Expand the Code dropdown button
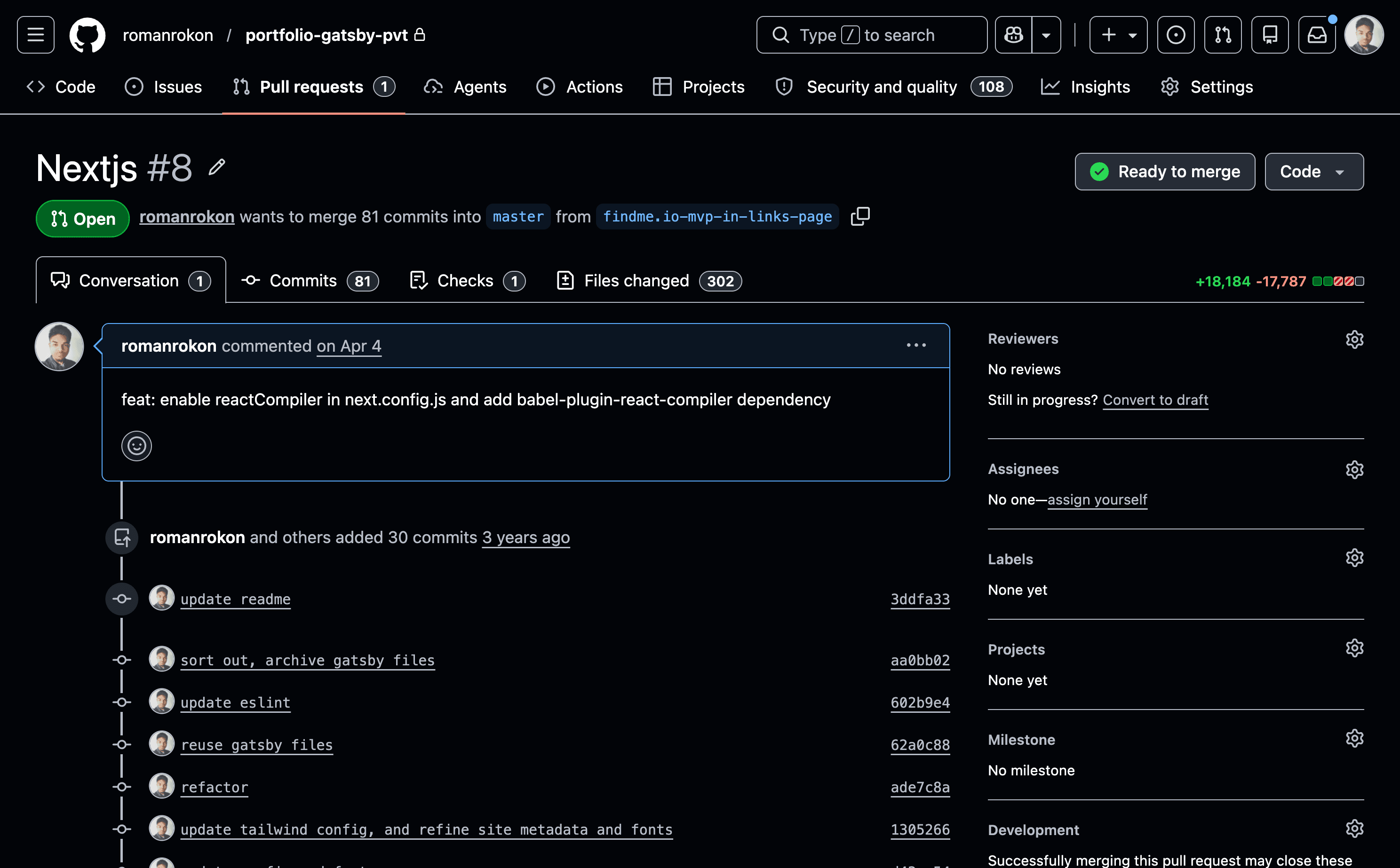 click(x=1314, y=172)
